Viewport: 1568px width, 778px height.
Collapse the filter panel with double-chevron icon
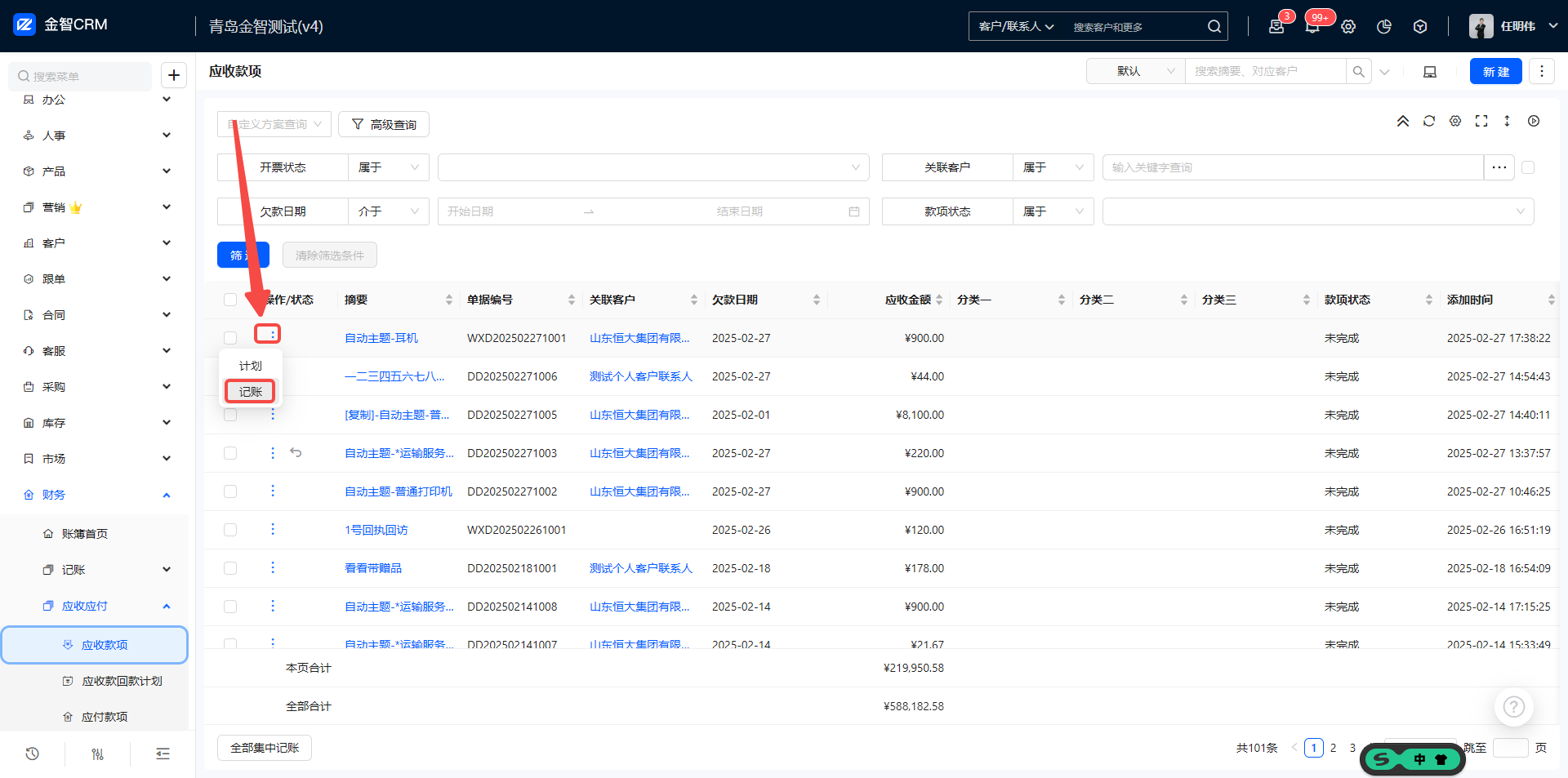[x=1403, y=121]
